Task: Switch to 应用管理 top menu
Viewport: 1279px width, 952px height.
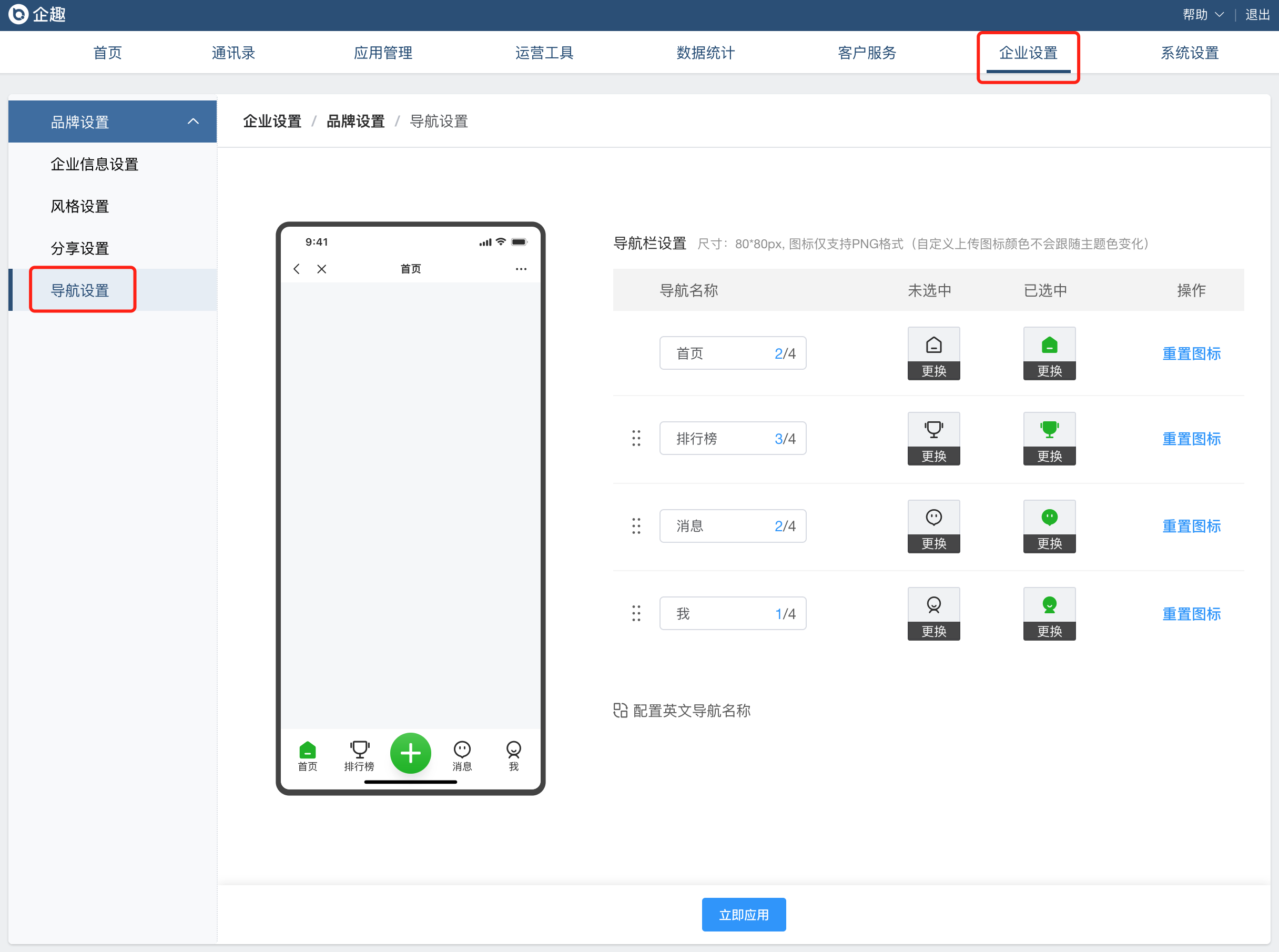Action: tap(382, 53)
